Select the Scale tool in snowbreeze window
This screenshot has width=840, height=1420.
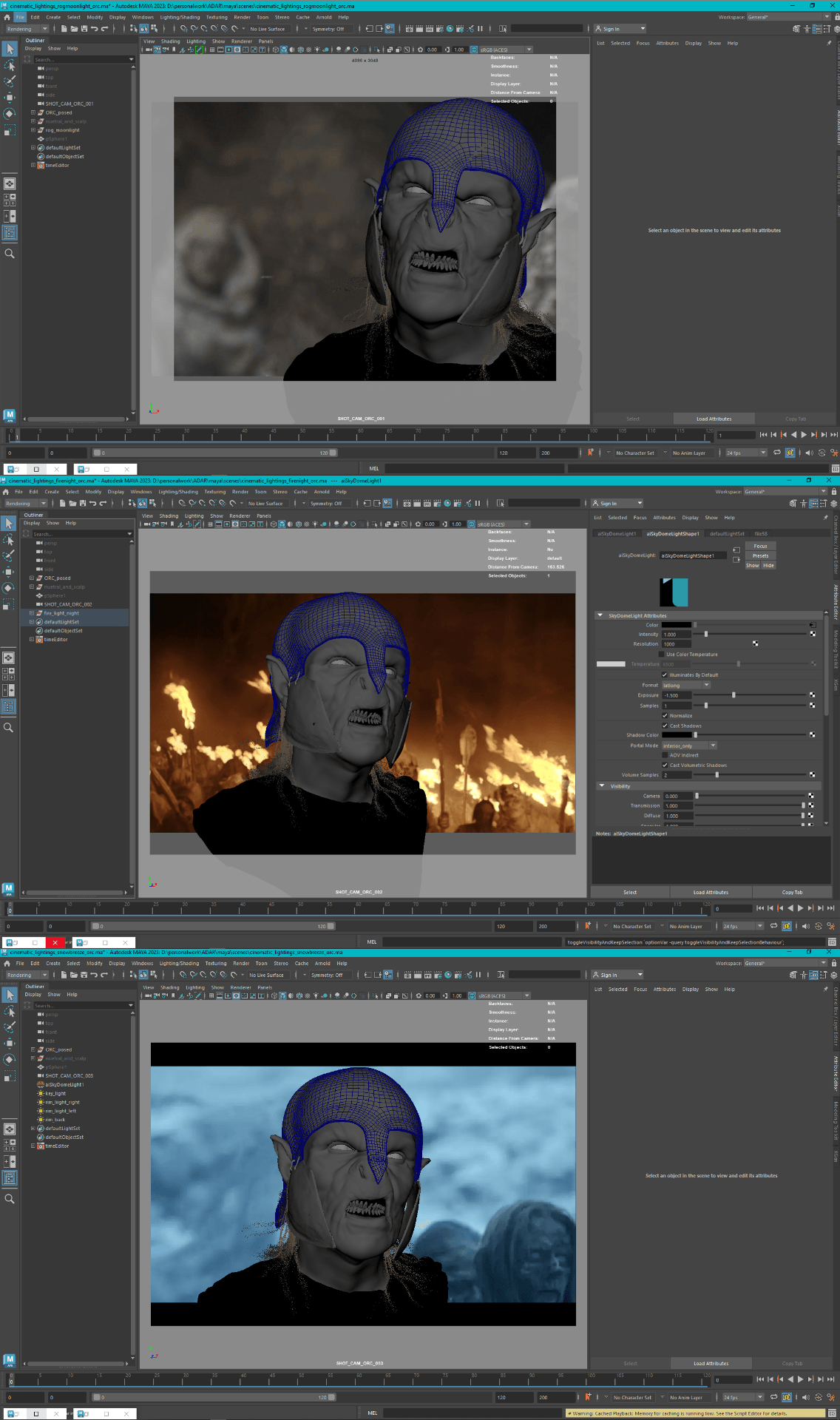(10, 1077)
